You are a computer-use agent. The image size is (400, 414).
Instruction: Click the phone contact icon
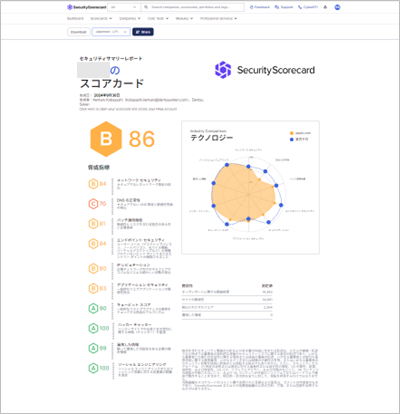300,7
